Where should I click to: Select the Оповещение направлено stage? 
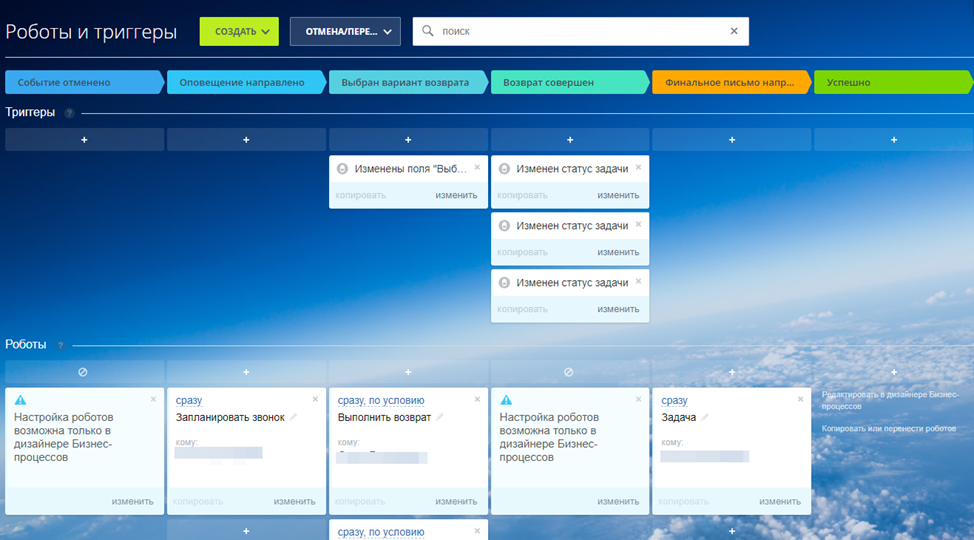[246, 82]
